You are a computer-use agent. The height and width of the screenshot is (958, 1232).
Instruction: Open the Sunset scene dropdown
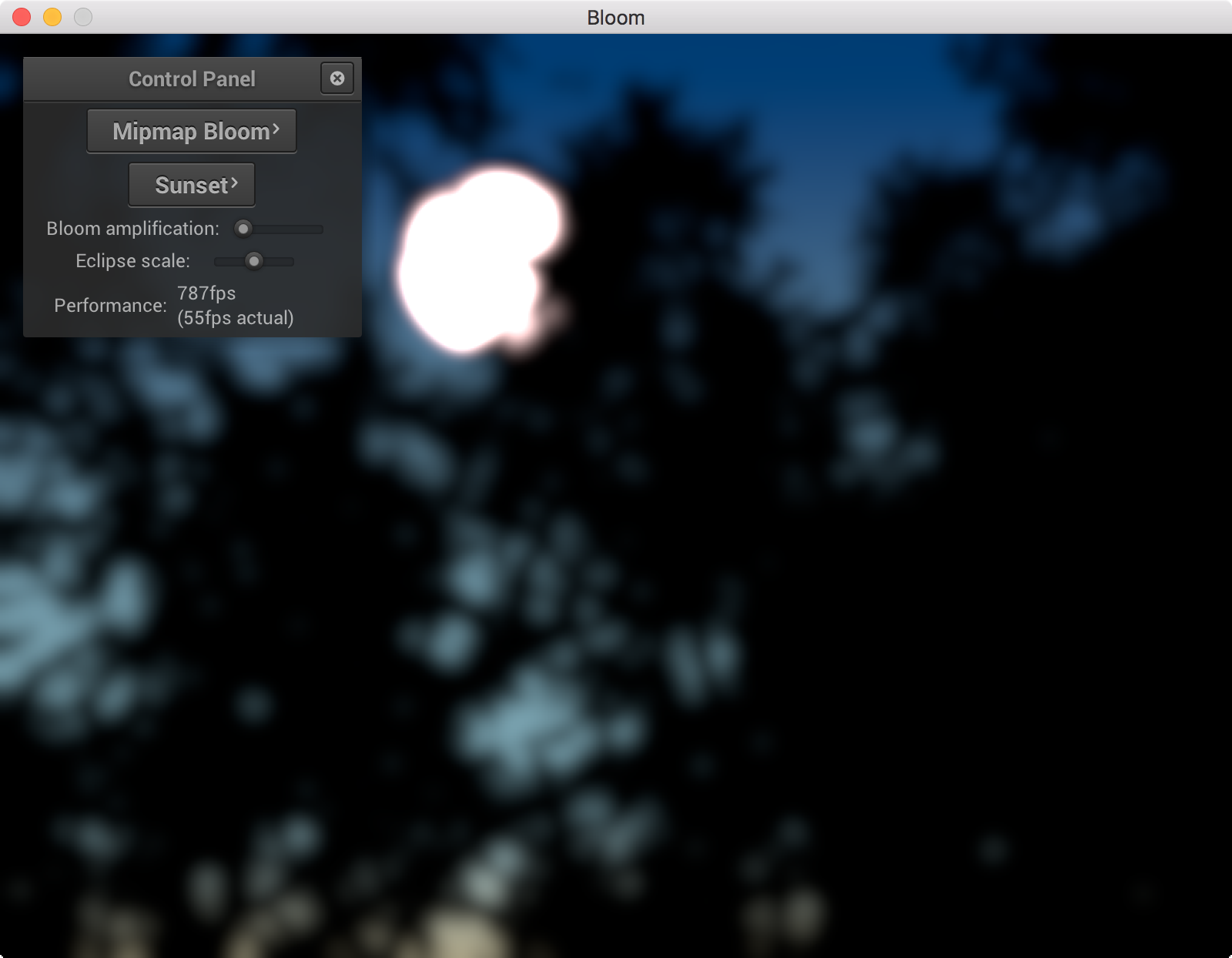click(191, 186)
